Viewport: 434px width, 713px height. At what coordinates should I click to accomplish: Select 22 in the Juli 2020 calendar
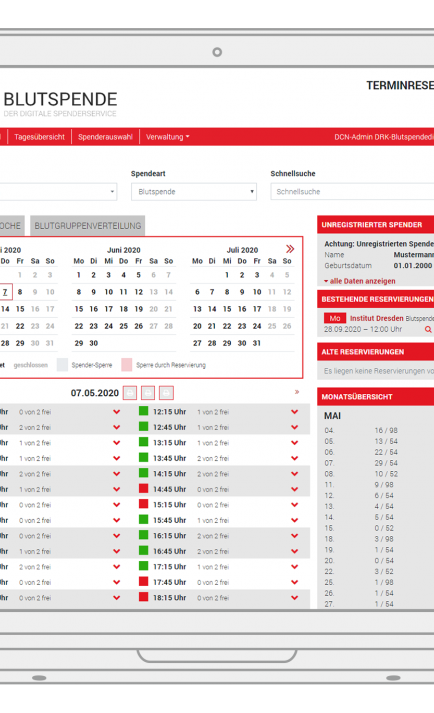tap(227, 326)
